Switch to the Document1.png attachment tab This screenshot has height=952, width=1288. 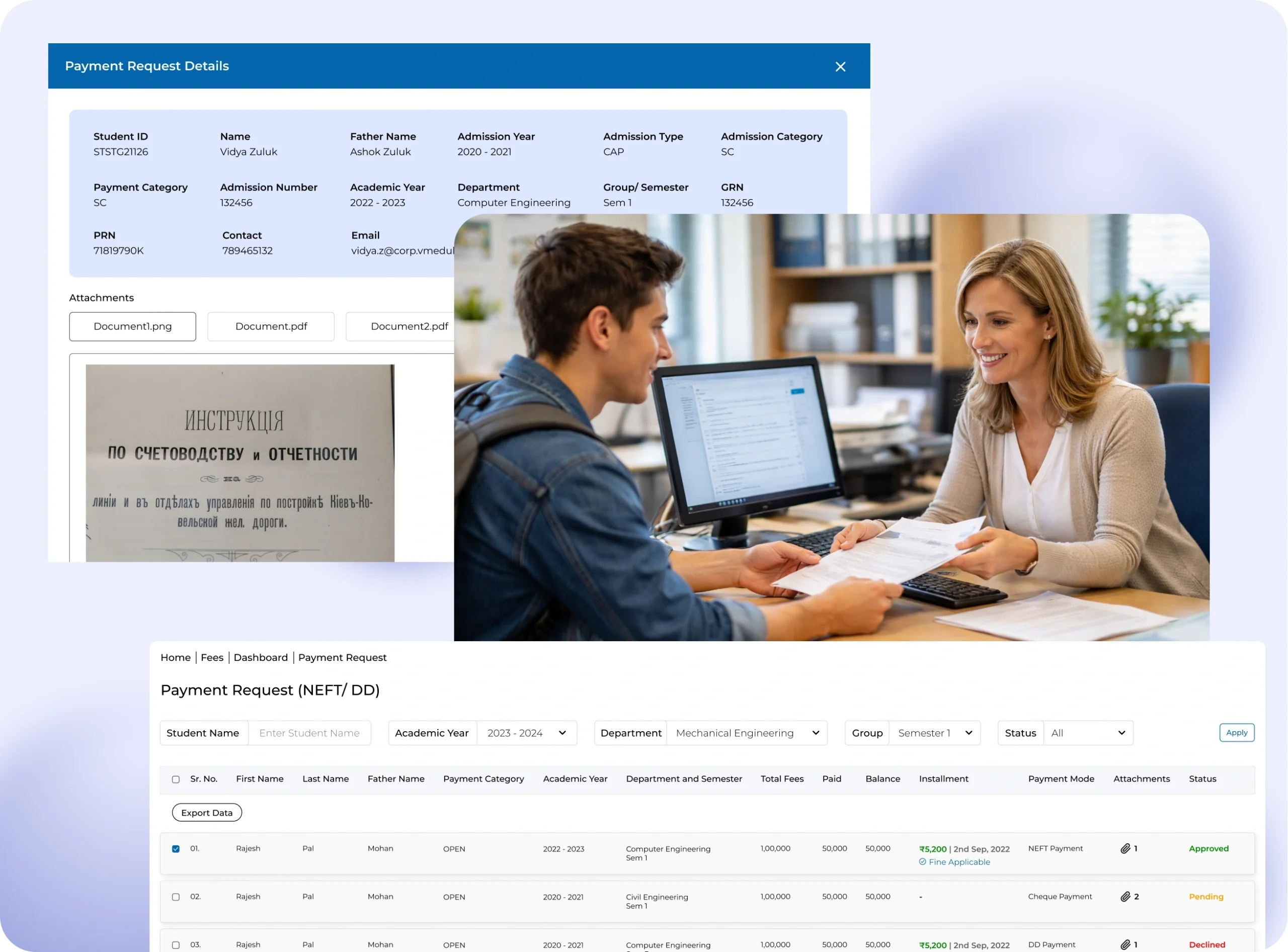[133, 326]
